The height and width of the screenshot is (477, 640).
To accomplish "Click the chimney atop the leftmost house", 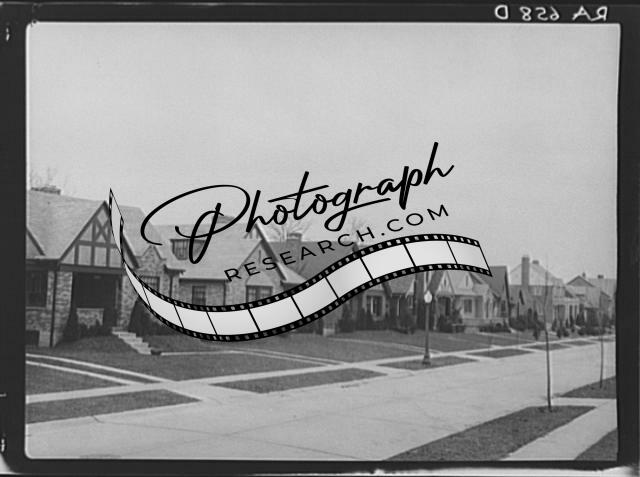I will click(45, 187).
